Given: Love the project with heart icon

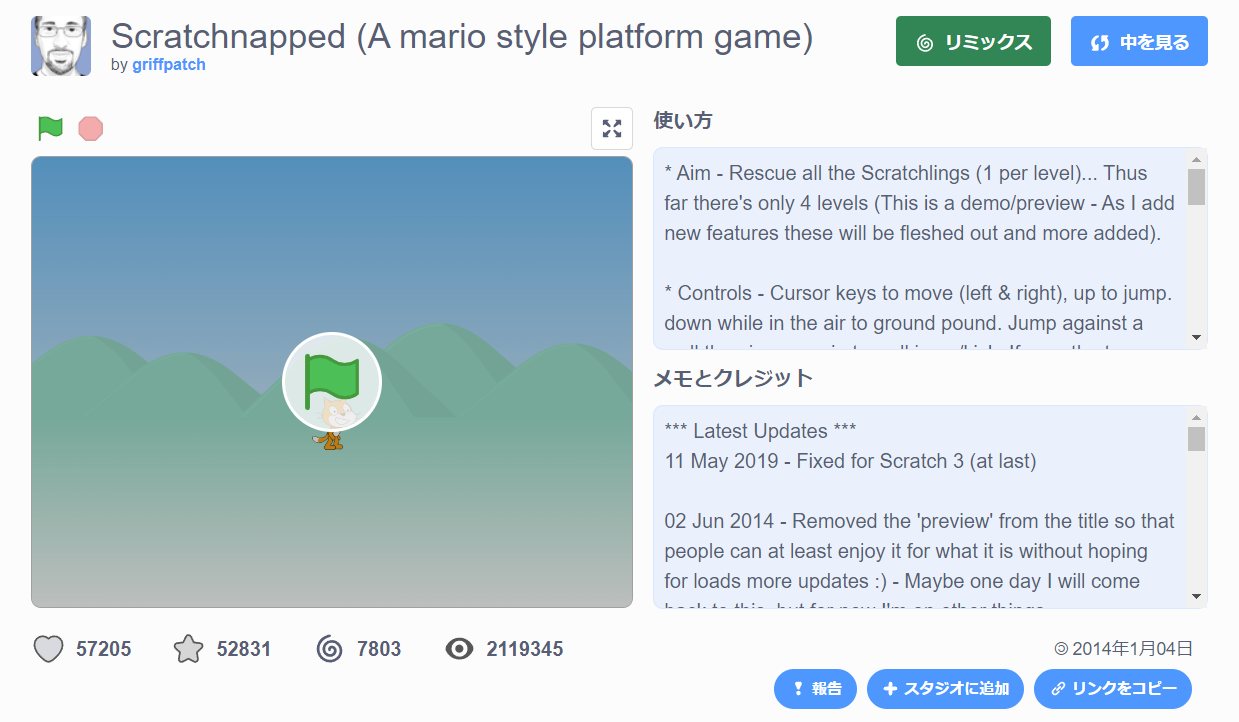Looking at the screenshot, I should coord(49,649).
